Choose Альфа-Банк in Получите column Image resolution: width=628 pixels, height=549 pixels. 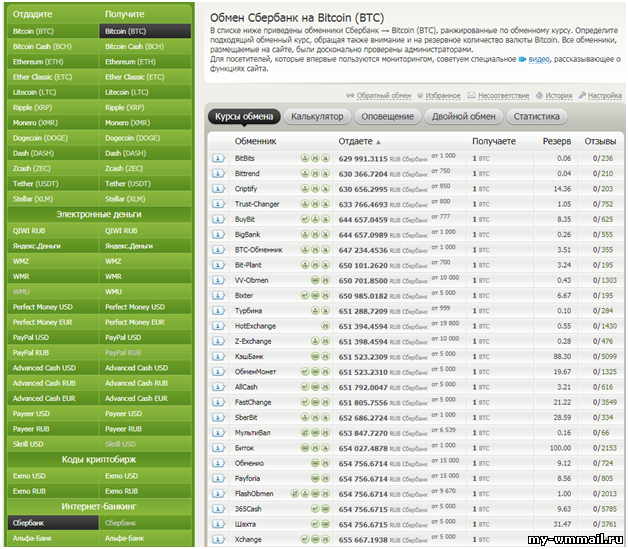click(x=145, y=538)
